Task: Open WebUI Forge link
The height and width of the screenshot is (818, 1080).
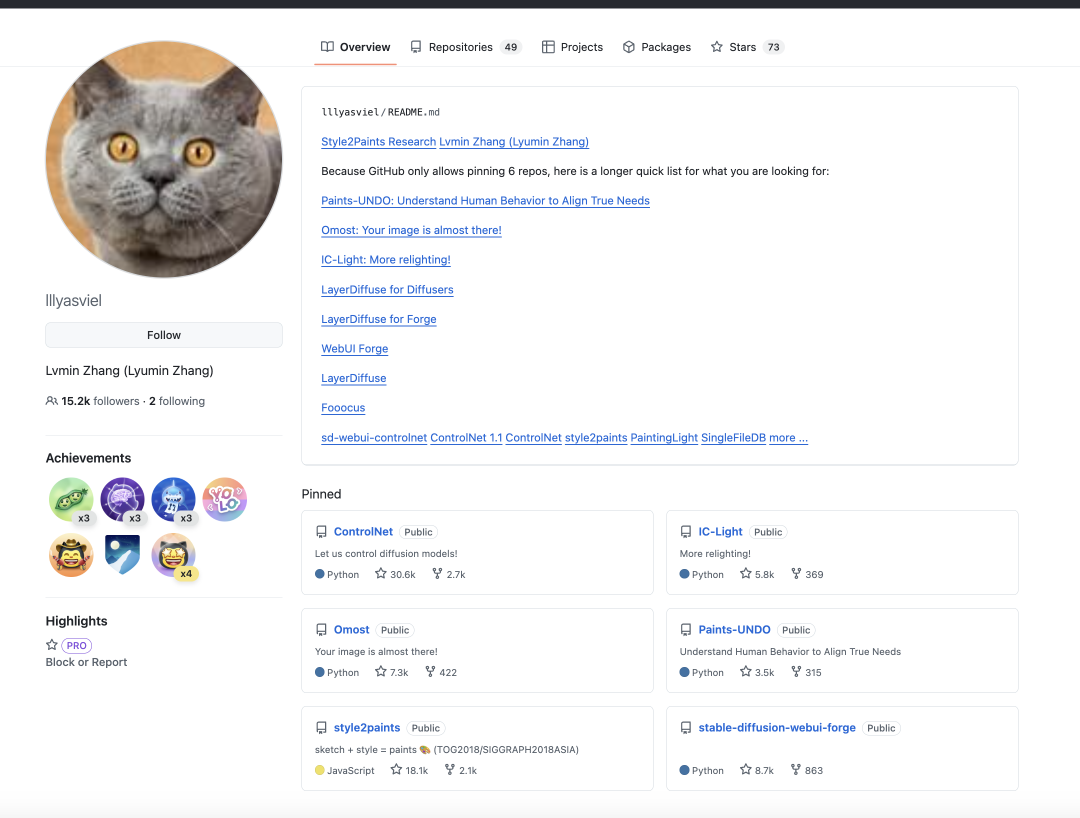Action: pos(355,348)
